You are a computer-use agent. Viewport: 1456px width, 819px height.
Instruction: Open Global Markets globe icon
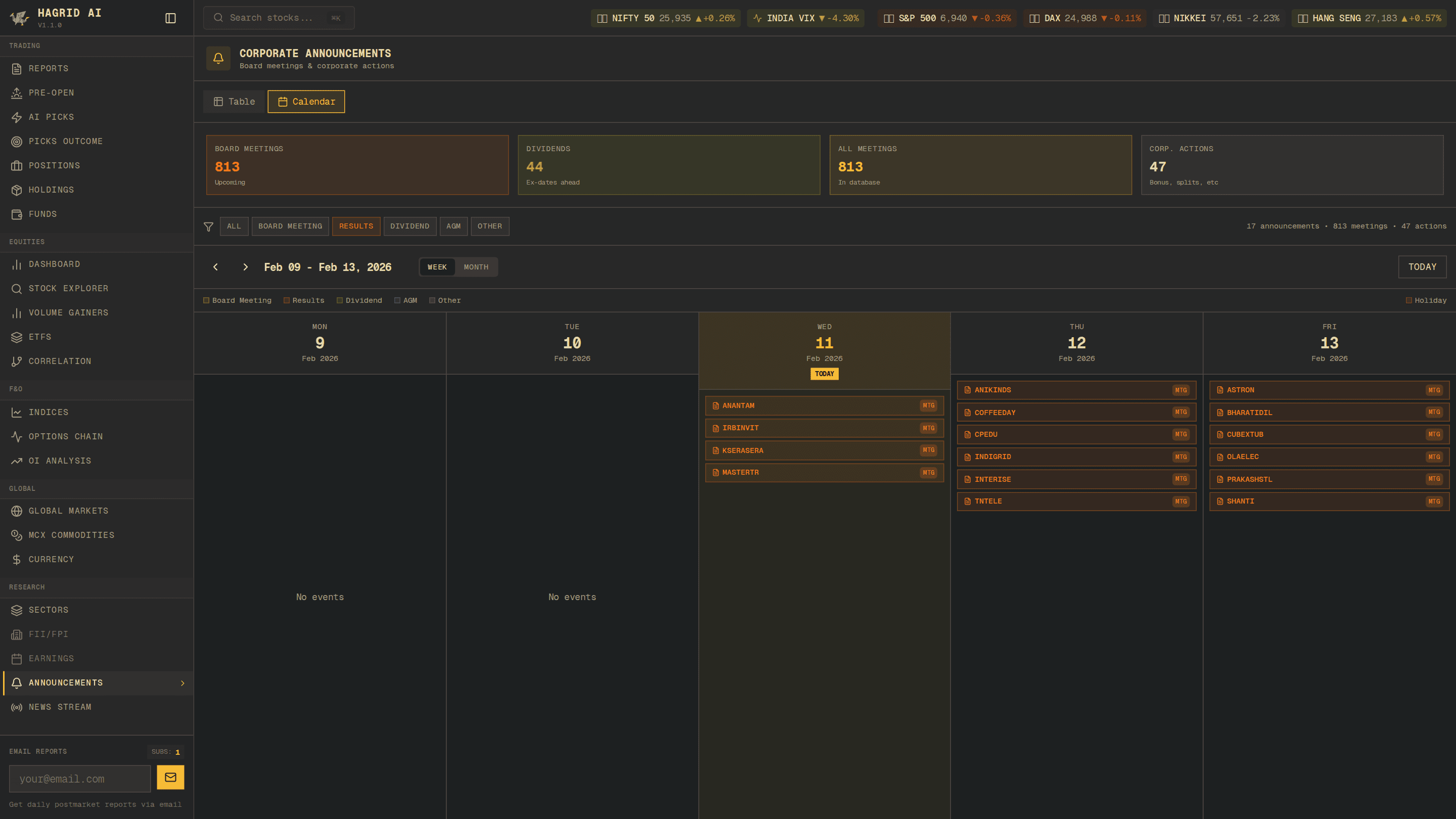click(x=16, y=511)
